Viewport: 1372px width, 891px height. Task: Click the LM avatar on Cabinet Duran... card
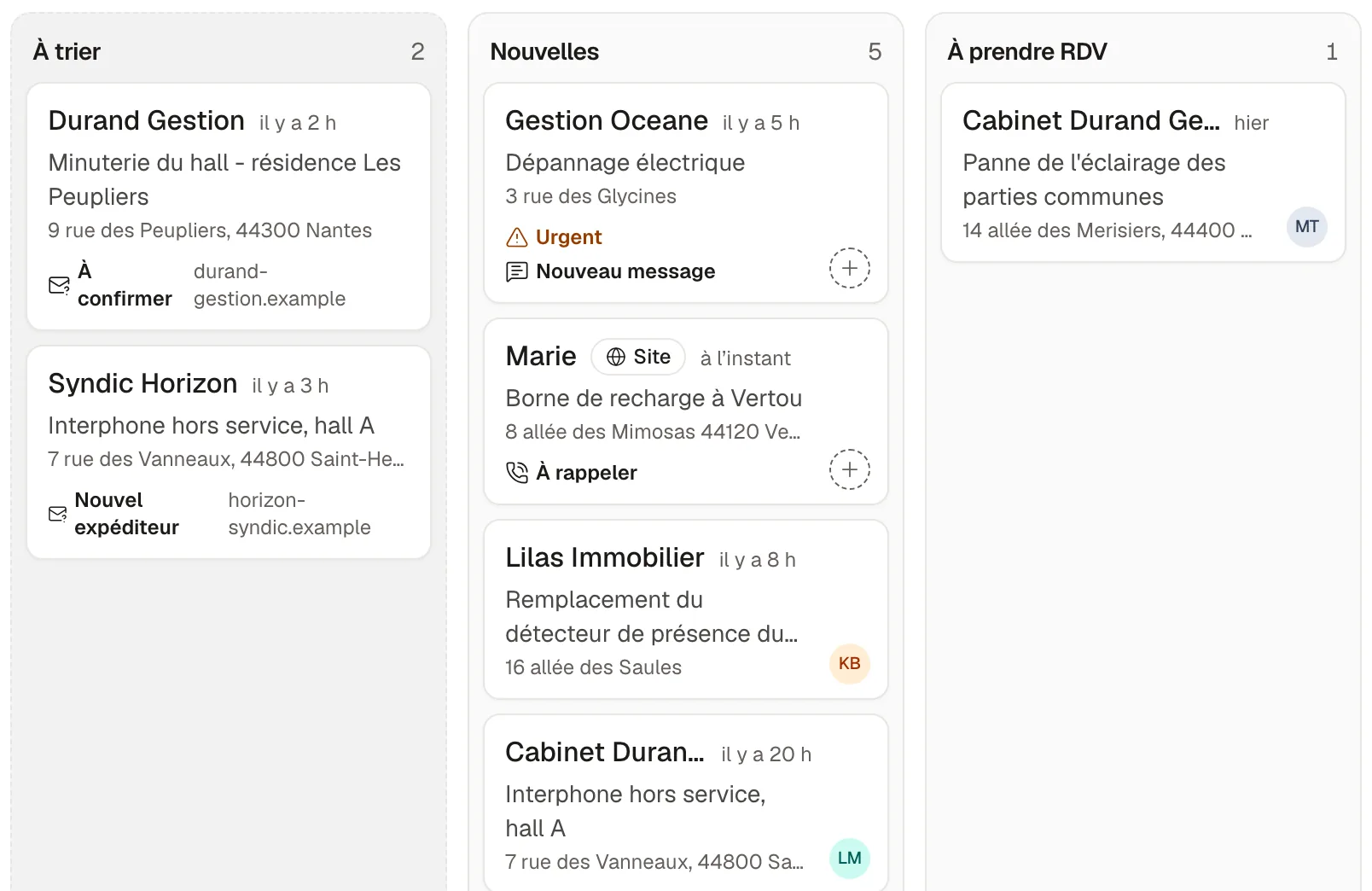pos(849,859)
